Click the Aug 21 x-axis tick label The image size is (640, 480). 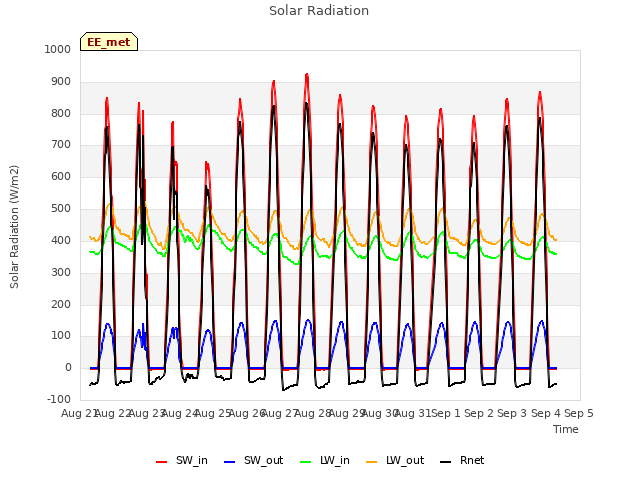pyautogui.click(x=78, y=413)
